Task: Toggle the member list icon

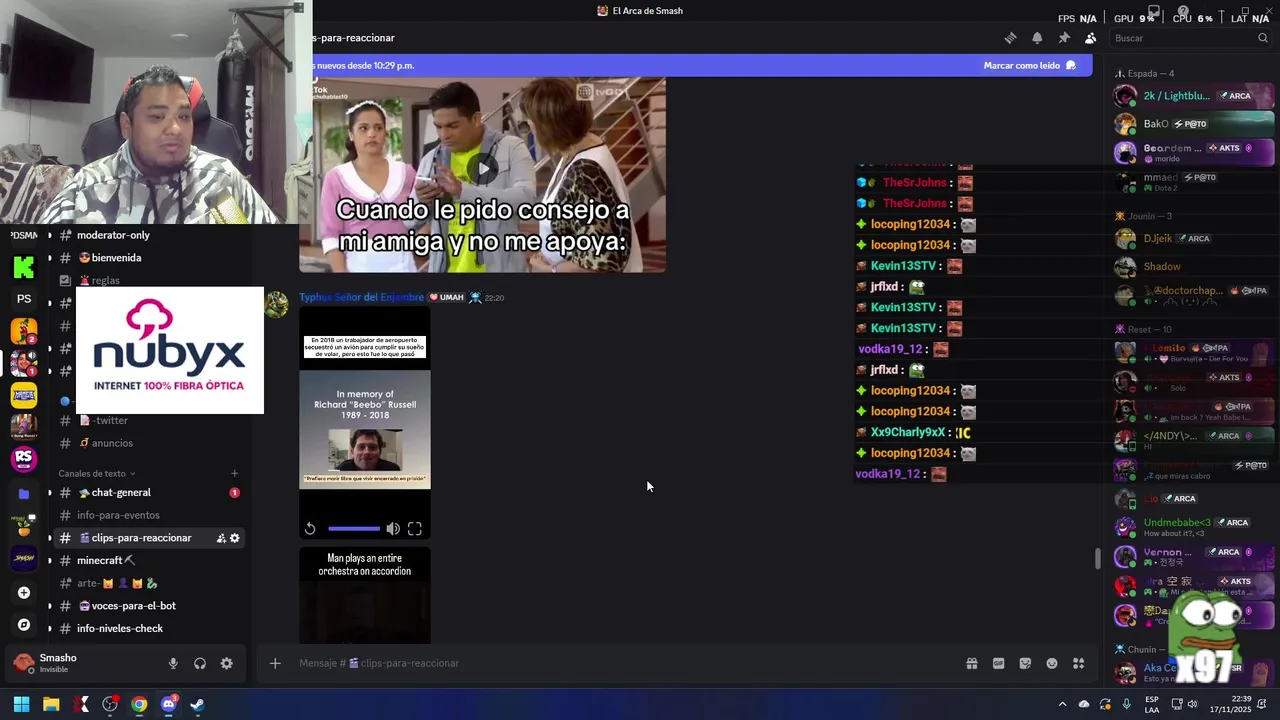Action: [1090, 38]
